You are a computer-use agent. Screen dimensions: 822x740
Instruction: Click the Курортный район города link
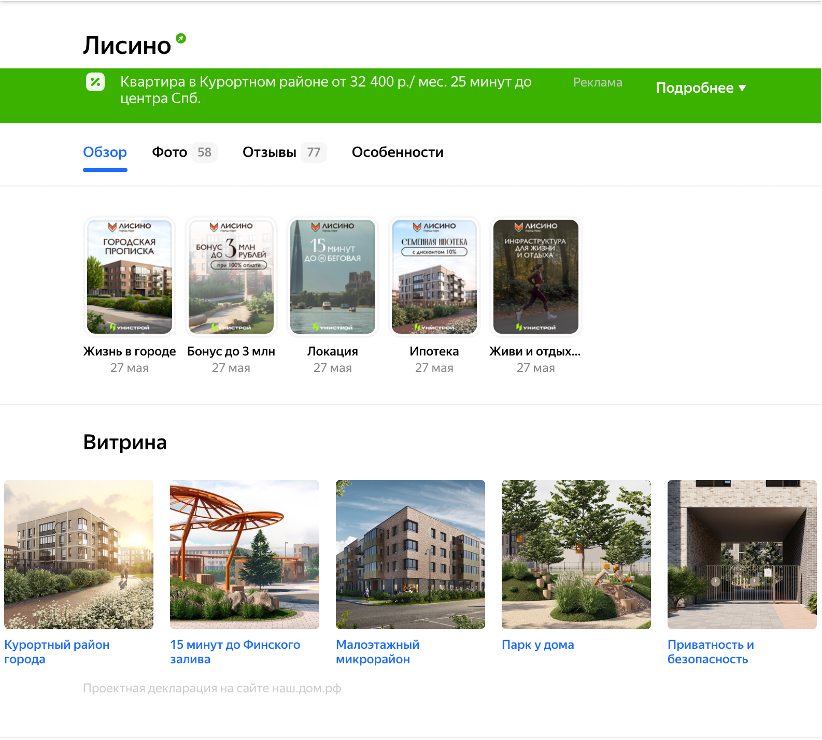(57, 652)
